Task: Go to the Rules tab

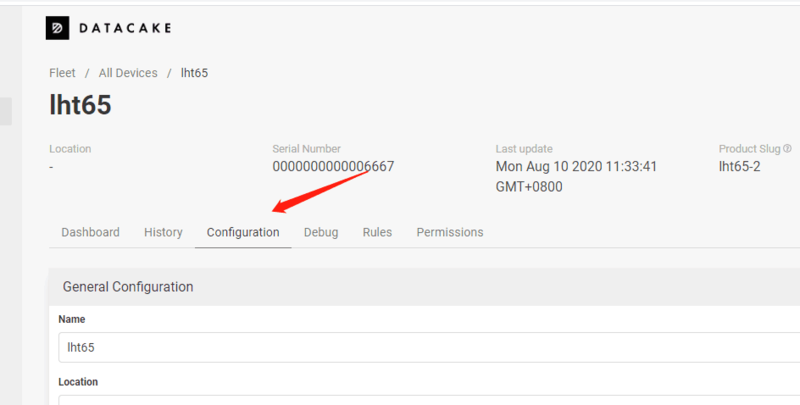Action: (378, 232)
